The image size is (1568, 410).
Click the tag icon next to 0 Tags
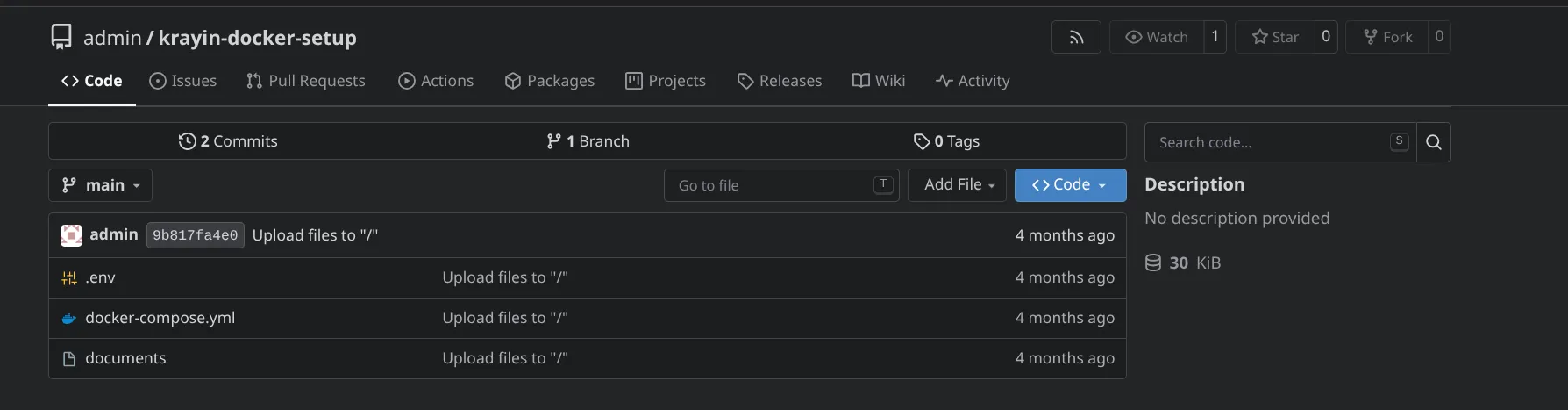pos(922,141)
